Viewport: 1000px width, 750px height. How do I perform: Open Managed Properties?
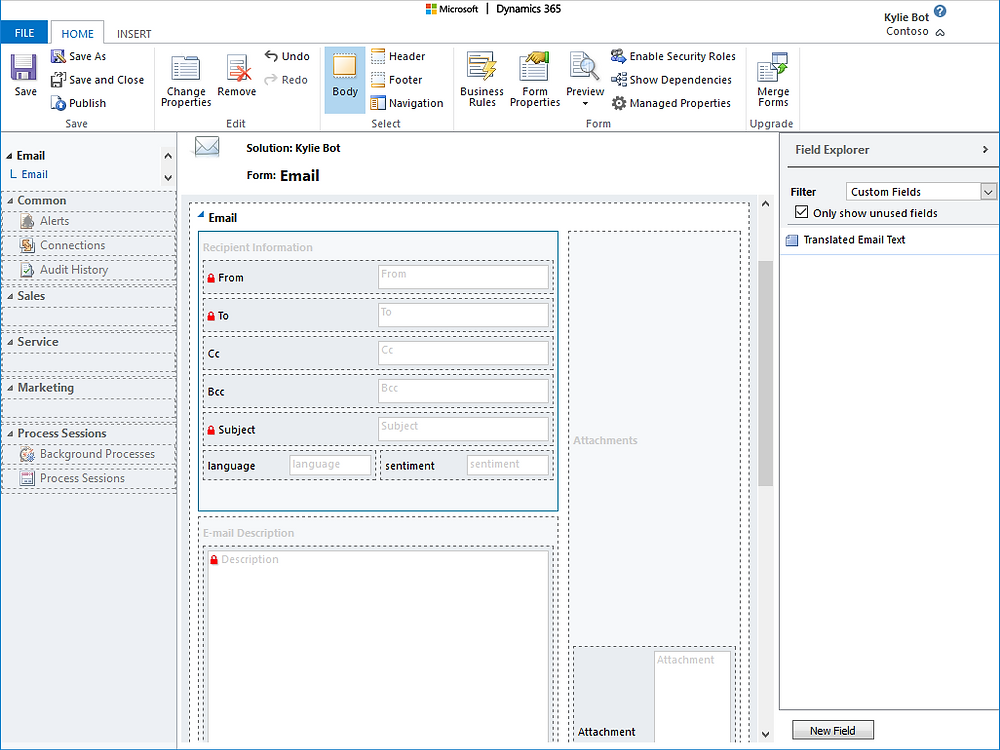tap(670, 103)
